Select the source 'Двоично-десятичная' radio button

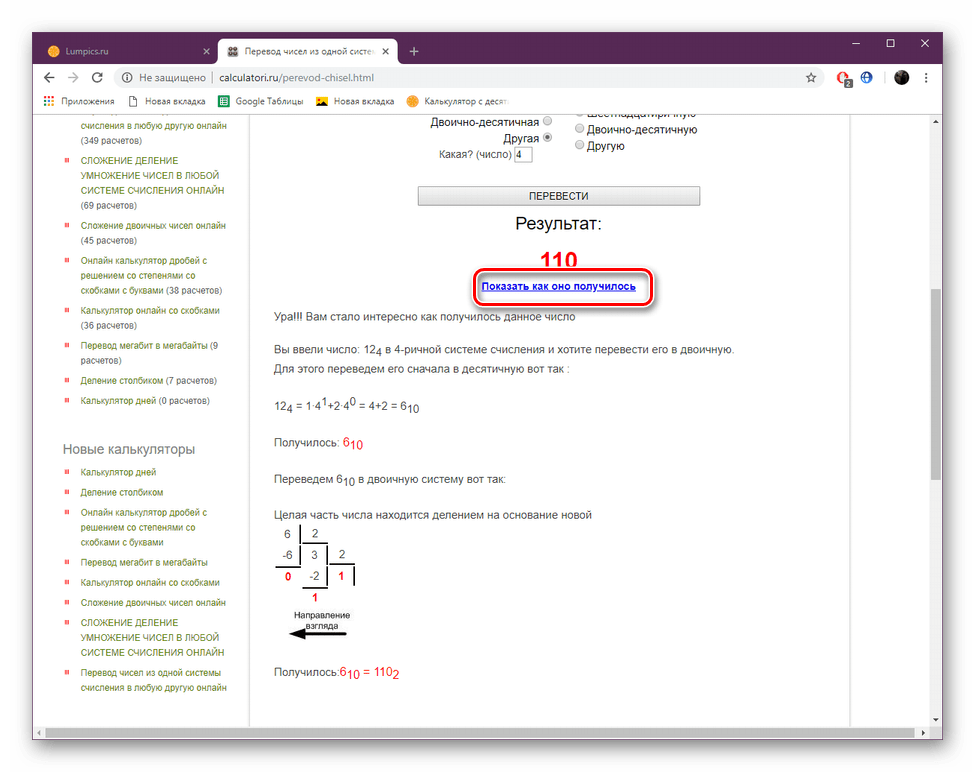547,121
